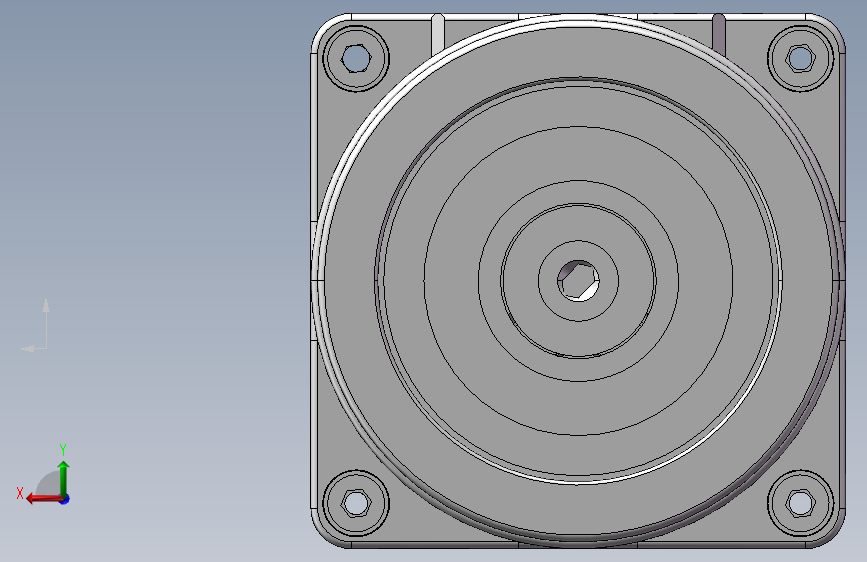This screenshot has height=562, width=867.
Task: Select the top-left corner hex socket screw
Action: pos(356,58)
